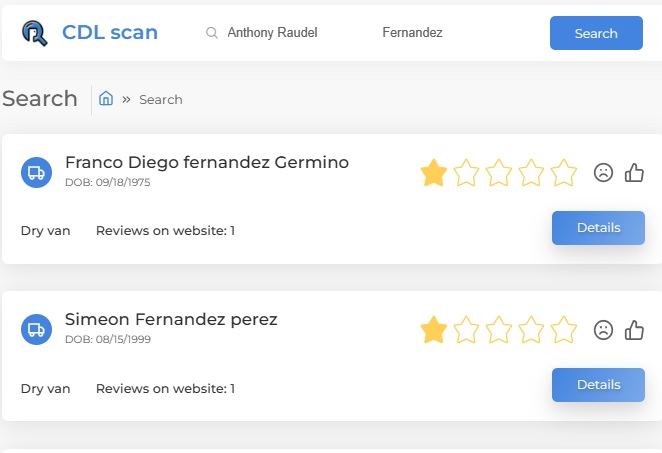The image size is (662, 453).
Task: Click first star on Franco's rating
Action: point(434,173)
